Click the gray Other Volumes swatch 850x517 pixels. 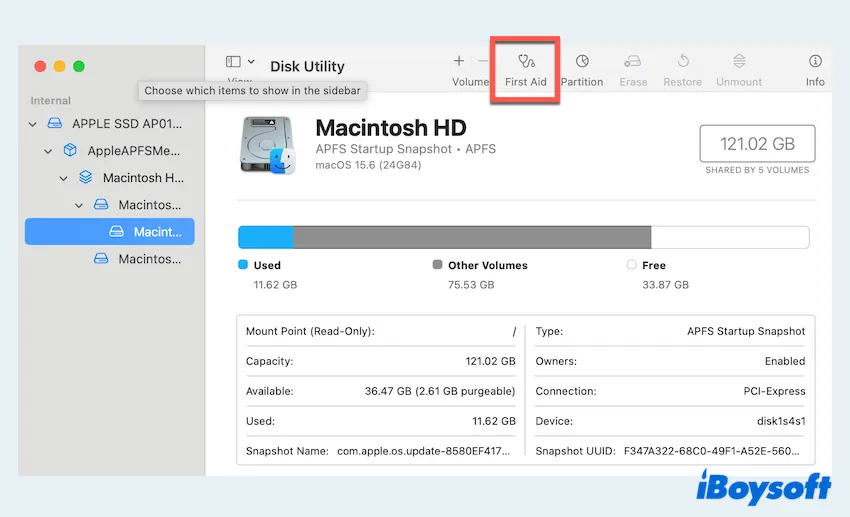437,264
